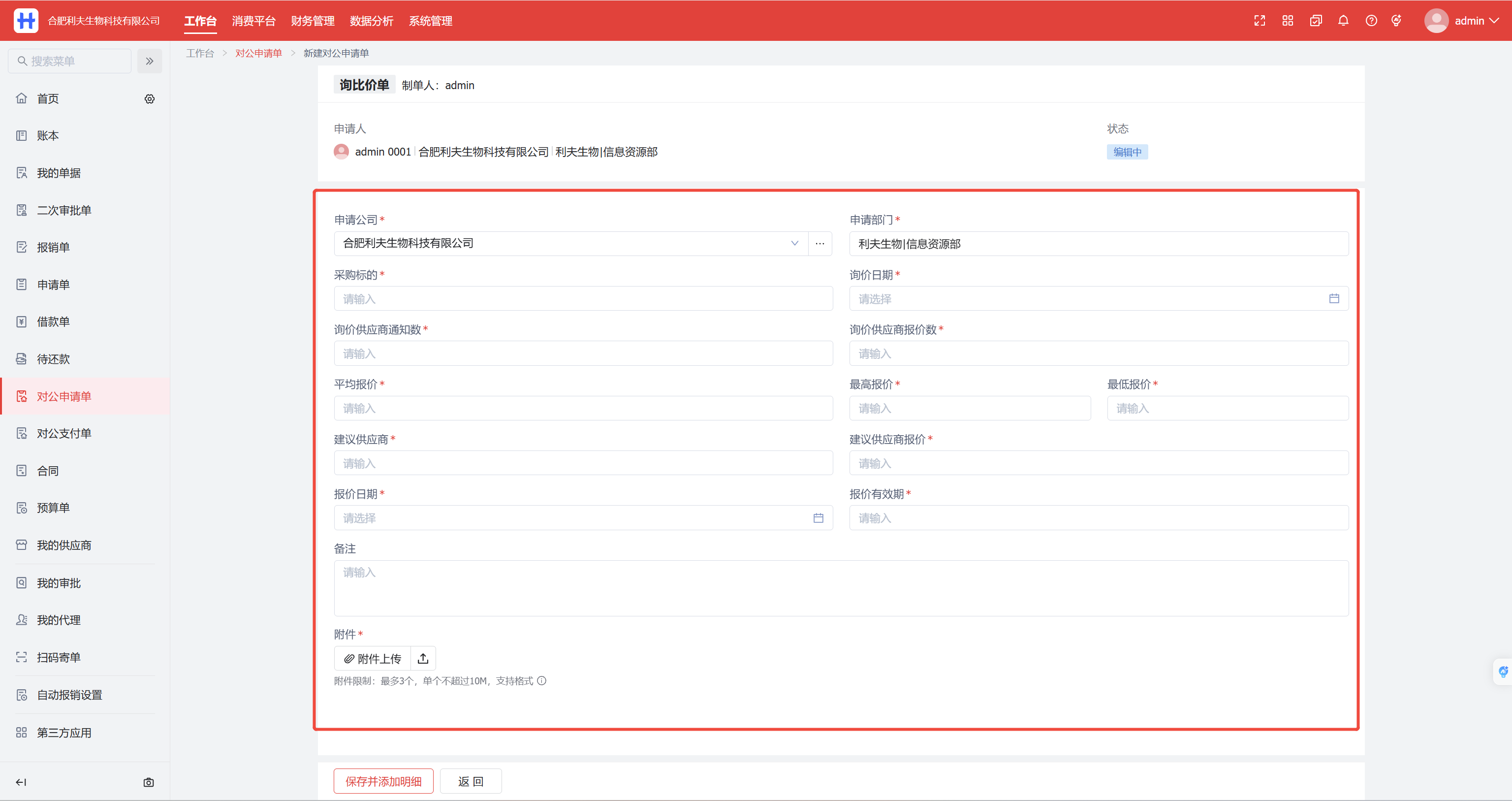Click the attachment upload arrow icon
1512x801 pixels.
(x=423, y=658)
